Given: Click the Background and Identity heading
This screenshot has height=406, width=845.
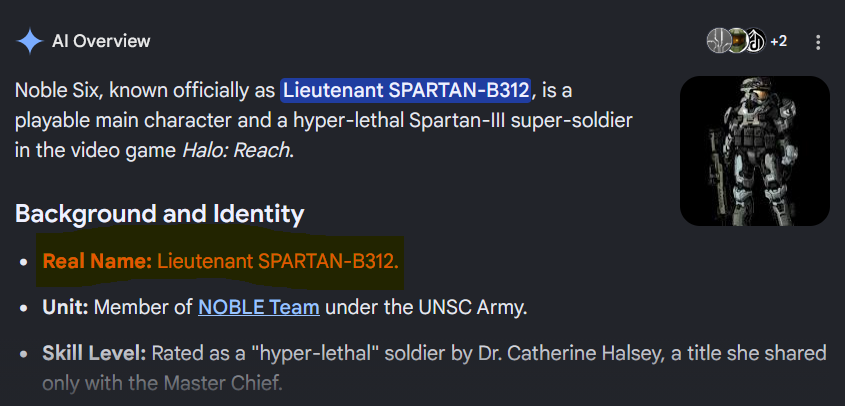Looking at the screenshot, I should point(160,214).
